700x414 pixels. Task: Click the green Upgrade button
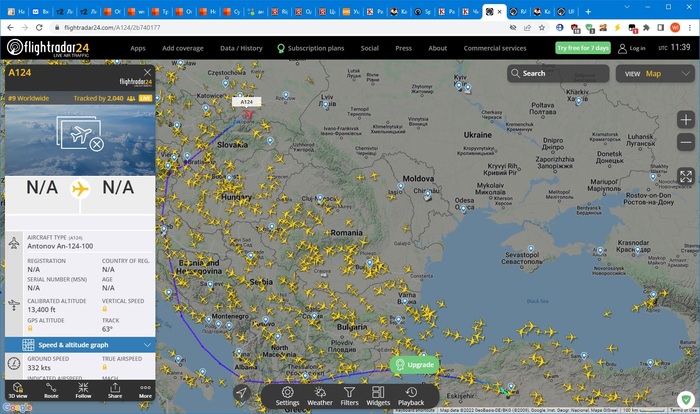(x=414, y=364)
